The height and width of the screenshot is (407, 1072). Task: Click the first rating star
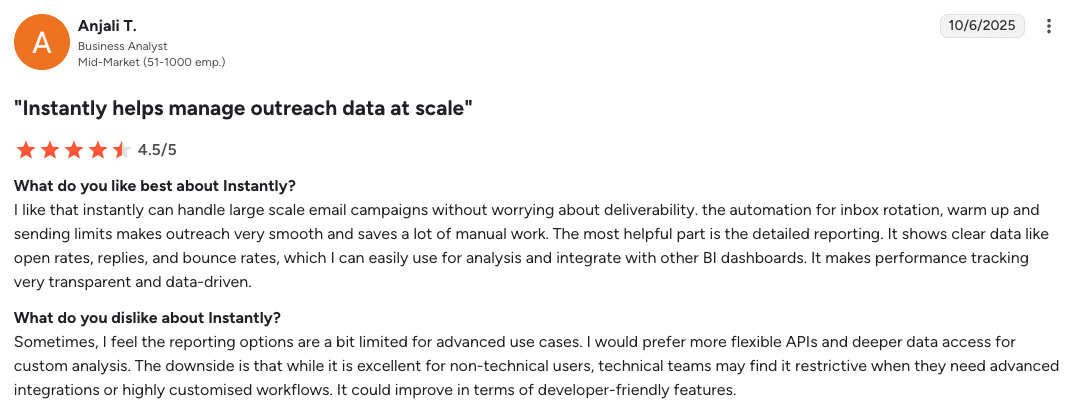(x=26, y=150)
